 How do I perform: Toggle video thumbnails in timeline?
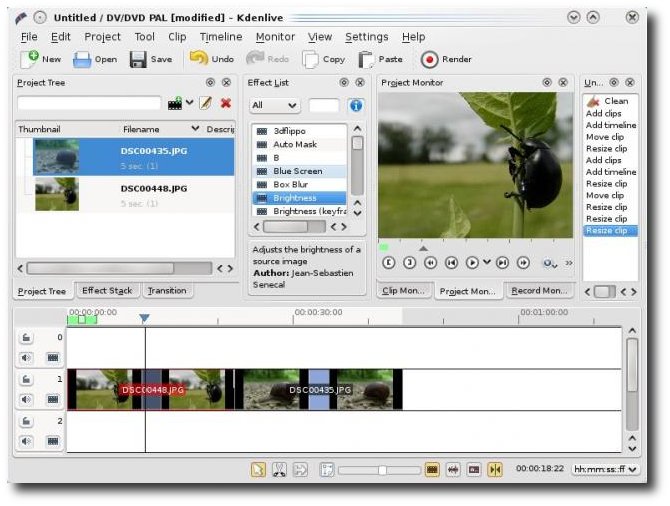click(432, 470)
